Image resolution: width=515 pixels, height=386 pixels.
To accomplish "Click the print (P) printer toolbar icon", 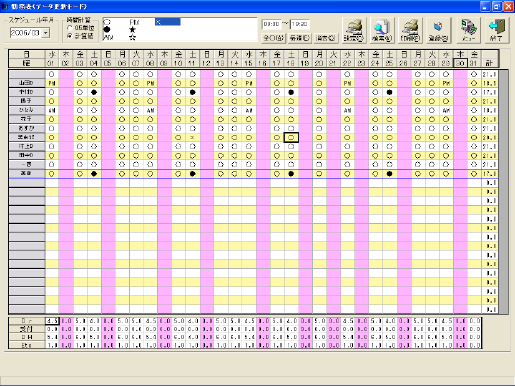I will point(410,30).
